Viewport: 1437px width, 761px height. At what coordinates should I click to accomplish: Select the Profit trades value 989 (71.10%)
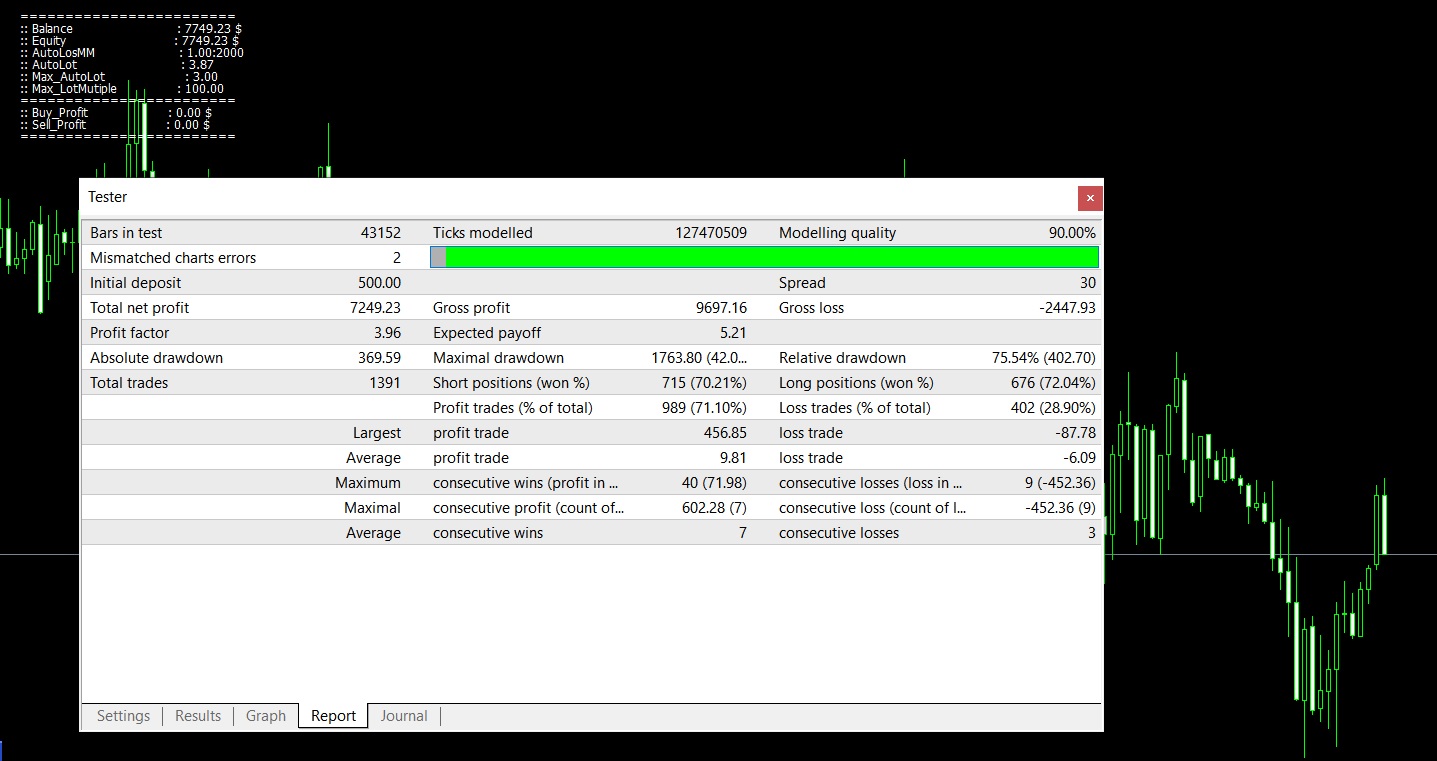pos(704,408)
